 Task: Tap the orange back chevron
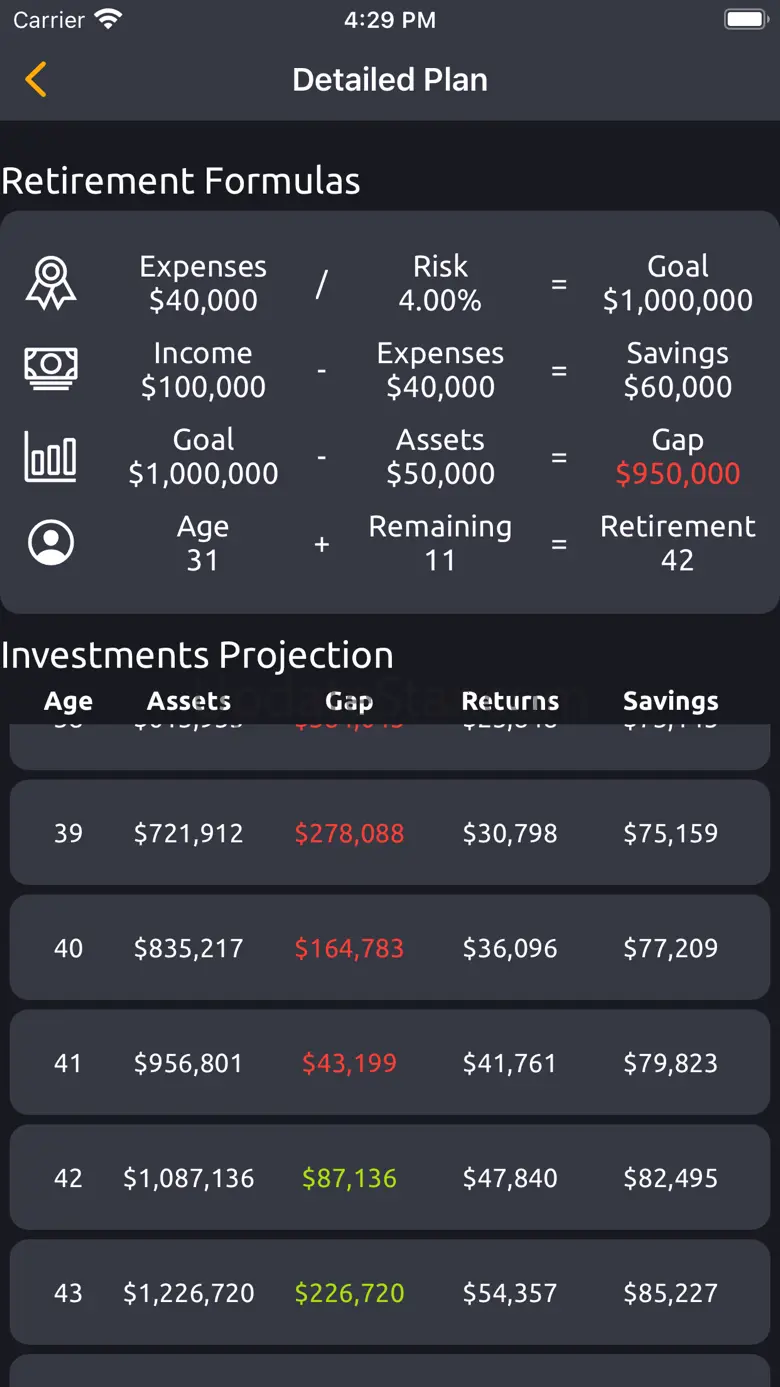coord(36,80)
